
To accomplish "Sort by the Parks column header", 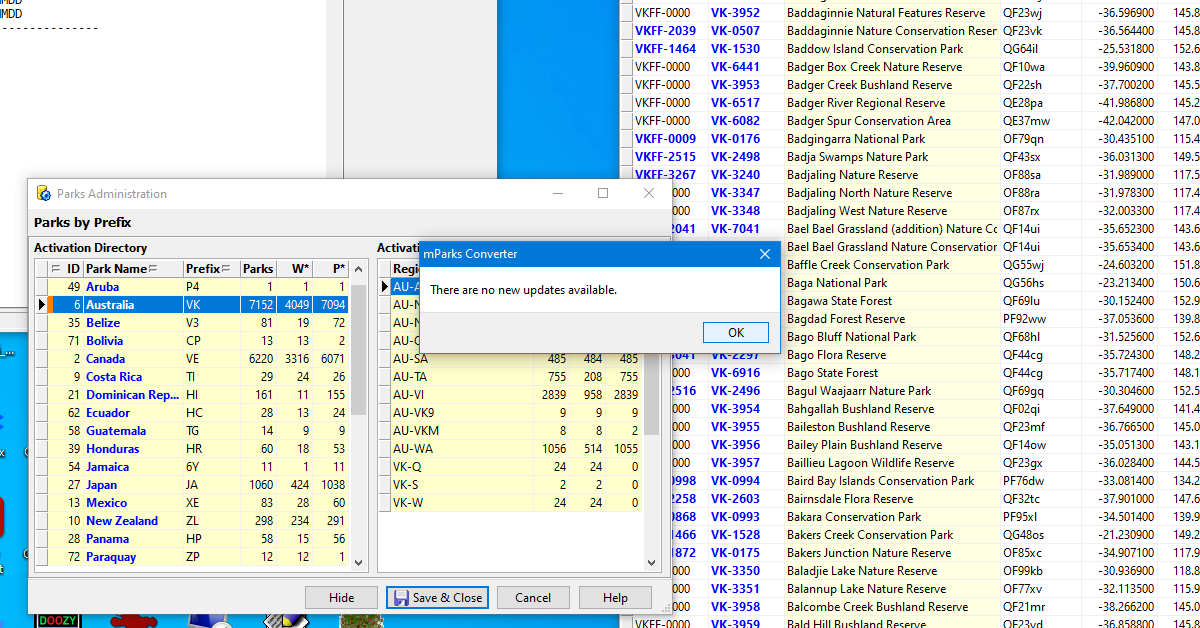I will 258,269.
